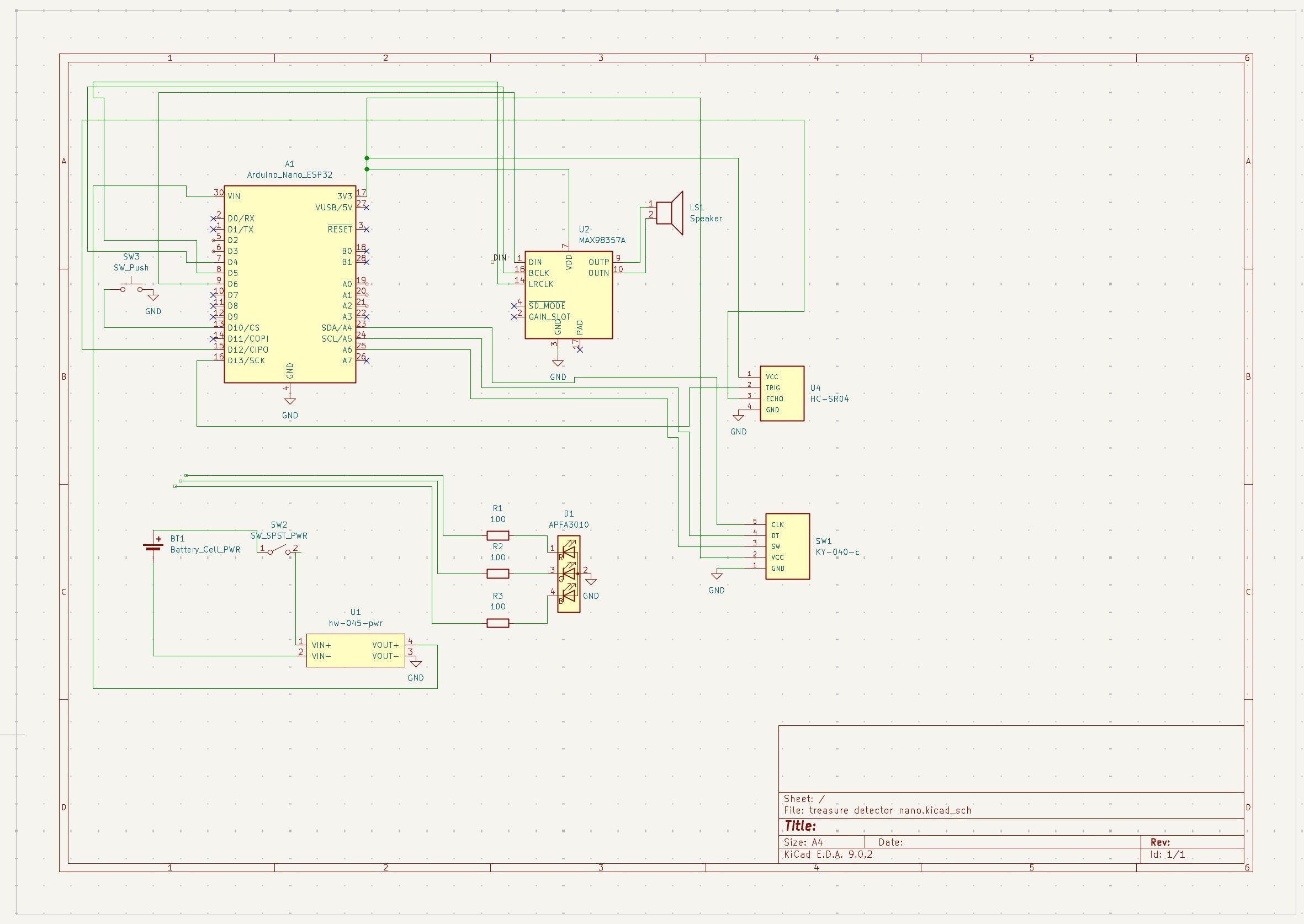Click the U1 reference designator
The image size is (1304, 924).
pos(356,612)
